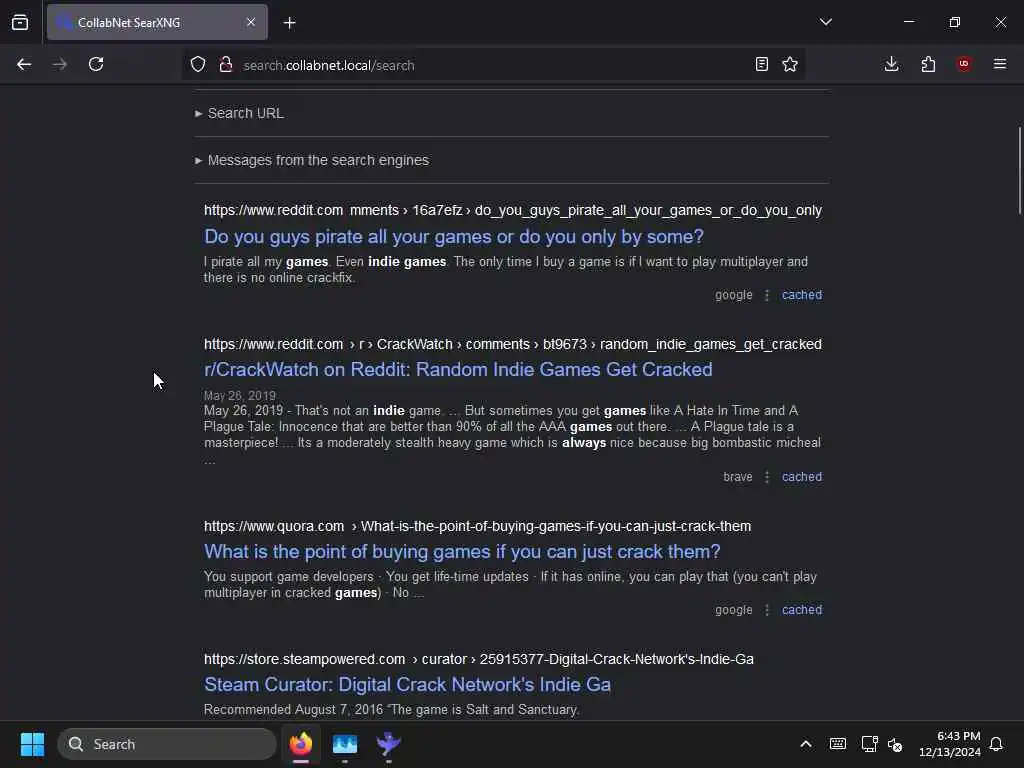Click the forward navigation arrow
Image resolution: width=1024 pixels, height=768 pixels.
(60, 64)
